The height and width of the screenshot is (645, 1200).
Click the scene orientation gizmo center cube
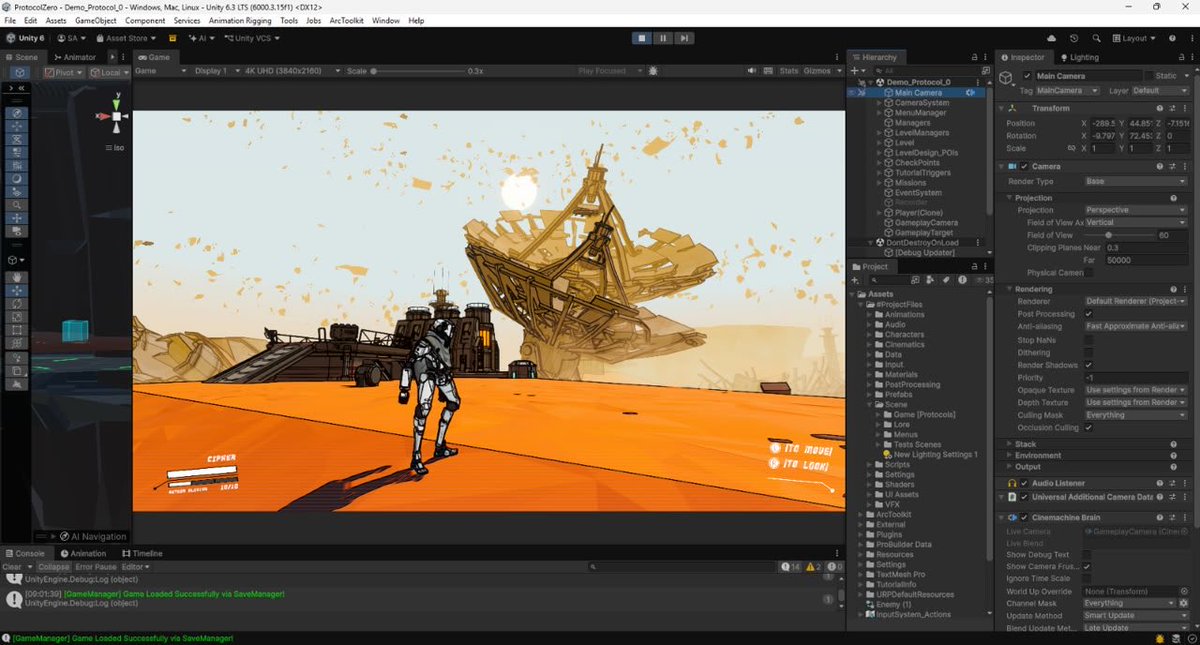tap(117, 116)
